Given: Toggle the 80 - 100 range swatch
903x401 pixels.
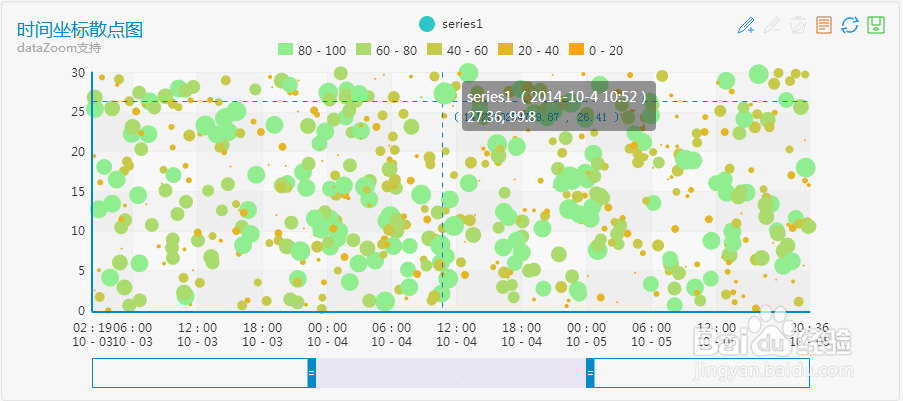Looking at the screenshot, I should coord(286,50).
